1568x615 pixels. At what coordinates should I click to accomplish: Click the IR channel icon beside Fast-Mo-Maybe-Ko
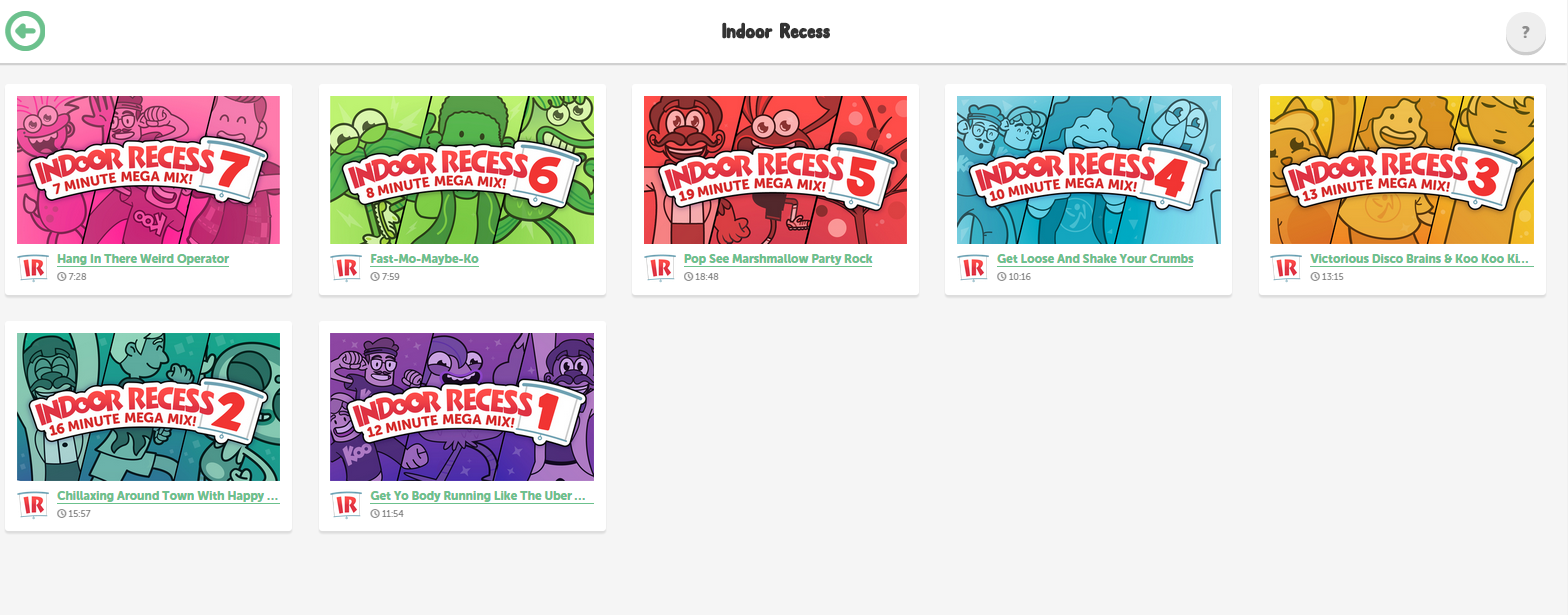point(346,268)
